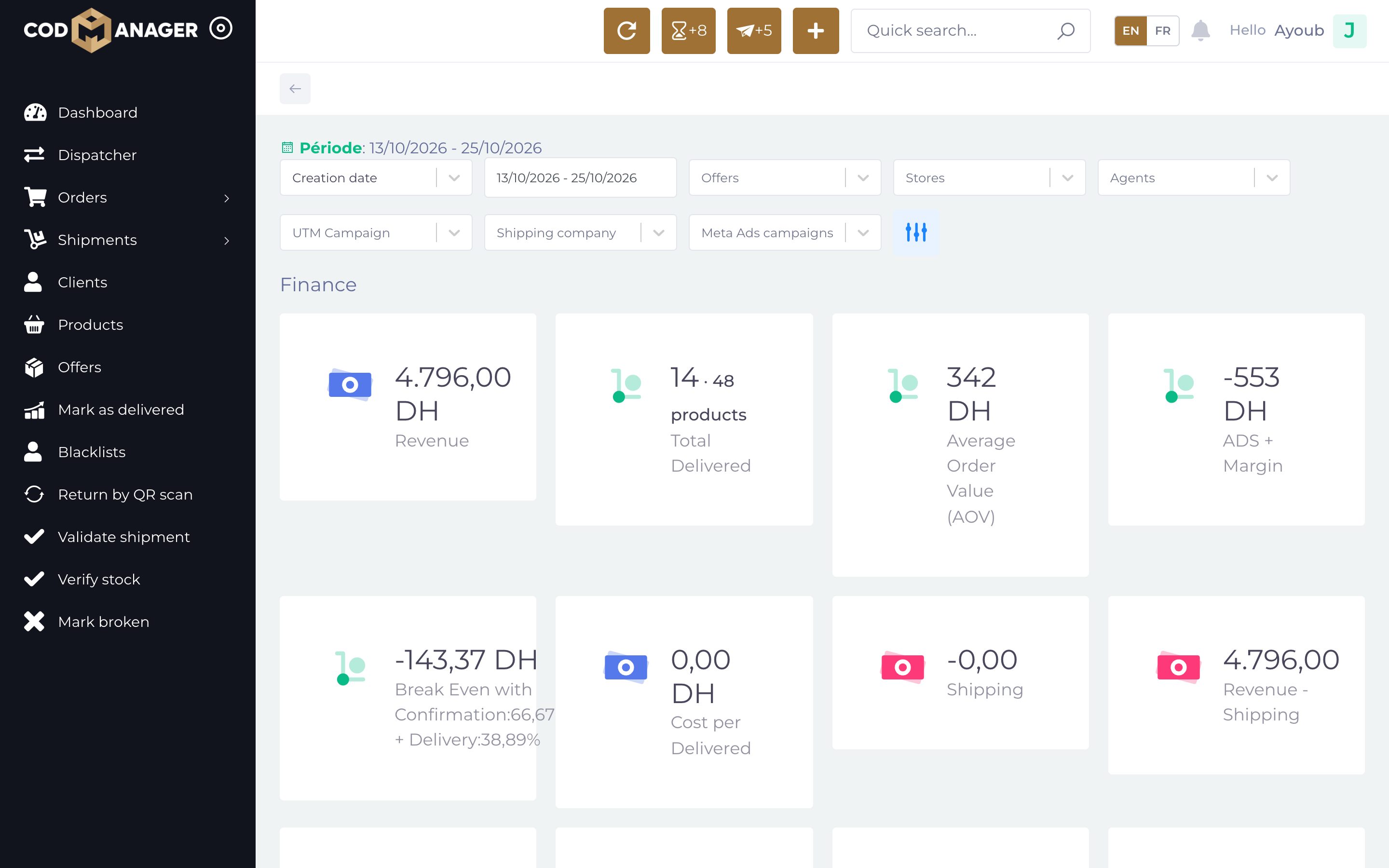This screenshot has width=1389, height=868.
Task: Open the paper plane +5 button
Action: [754, 30]
